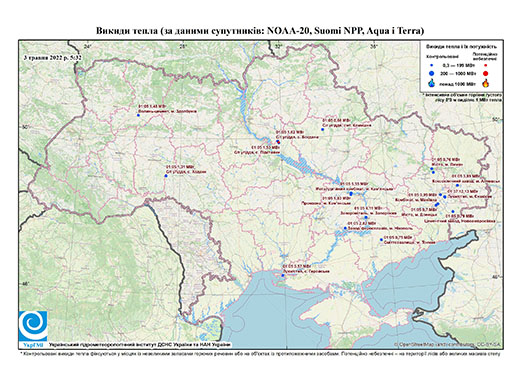Select the large red circle in legend

[x=485, y=74]
